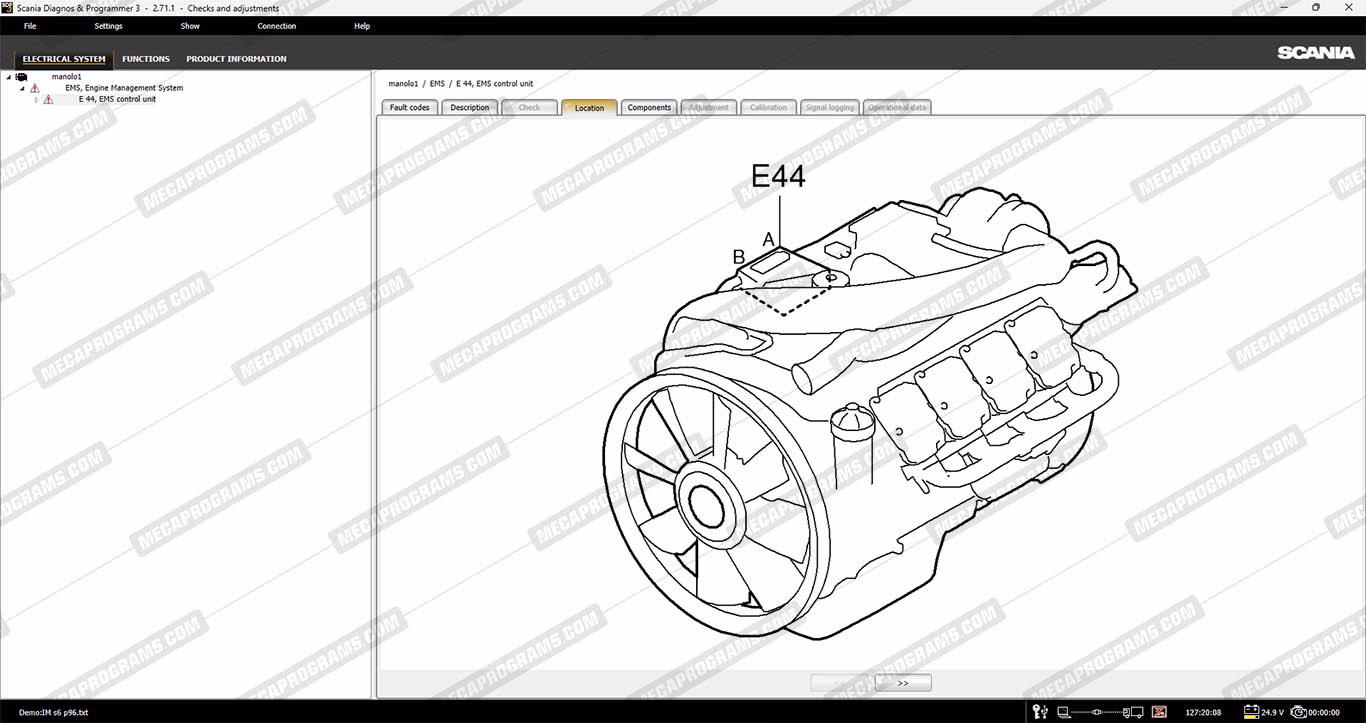Screen dimensions: 1366x723
Task: Click label B on the engine diagram
Action: click(x=739, y=257)
